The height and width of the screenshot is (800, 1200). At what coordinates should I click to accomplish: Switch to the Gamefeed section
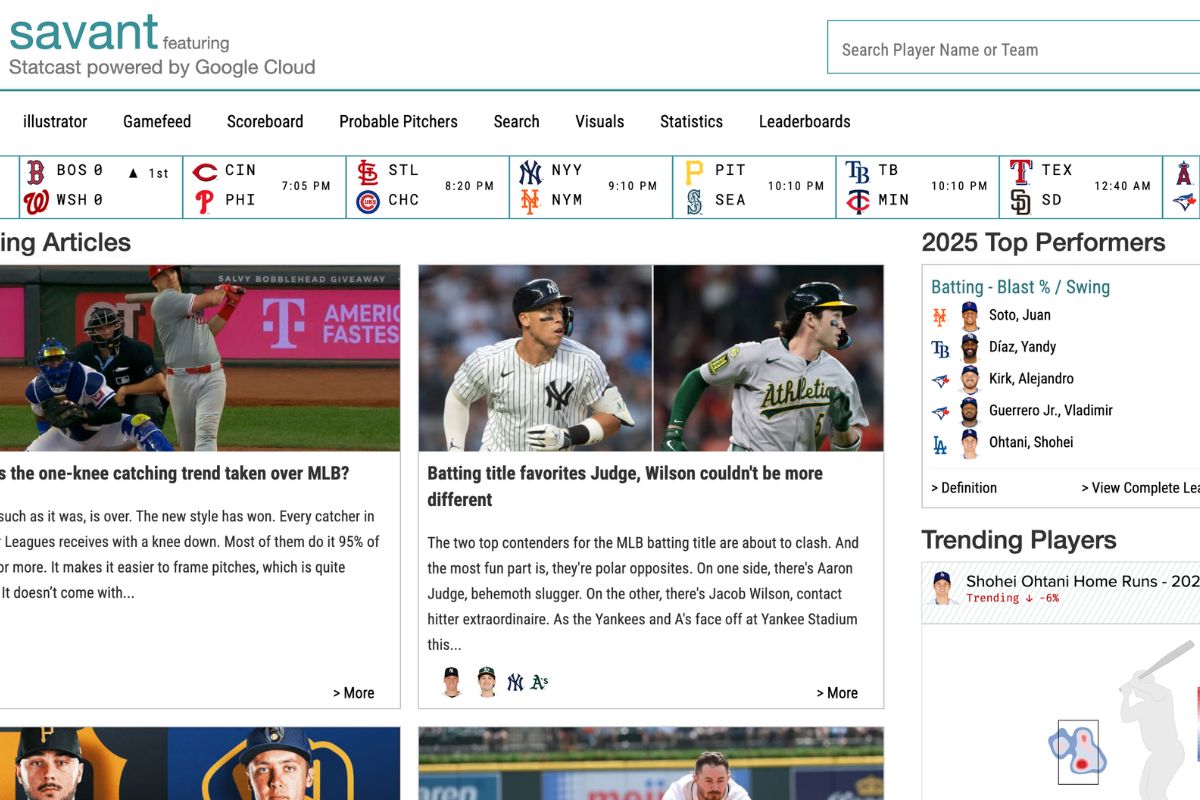click(x=157, y=121)
